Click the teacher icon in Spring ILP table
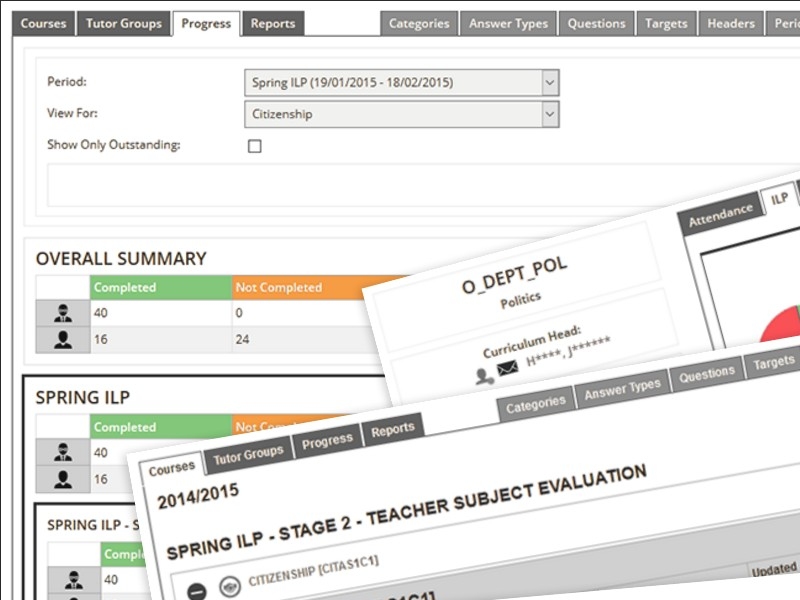 (62, 453)
